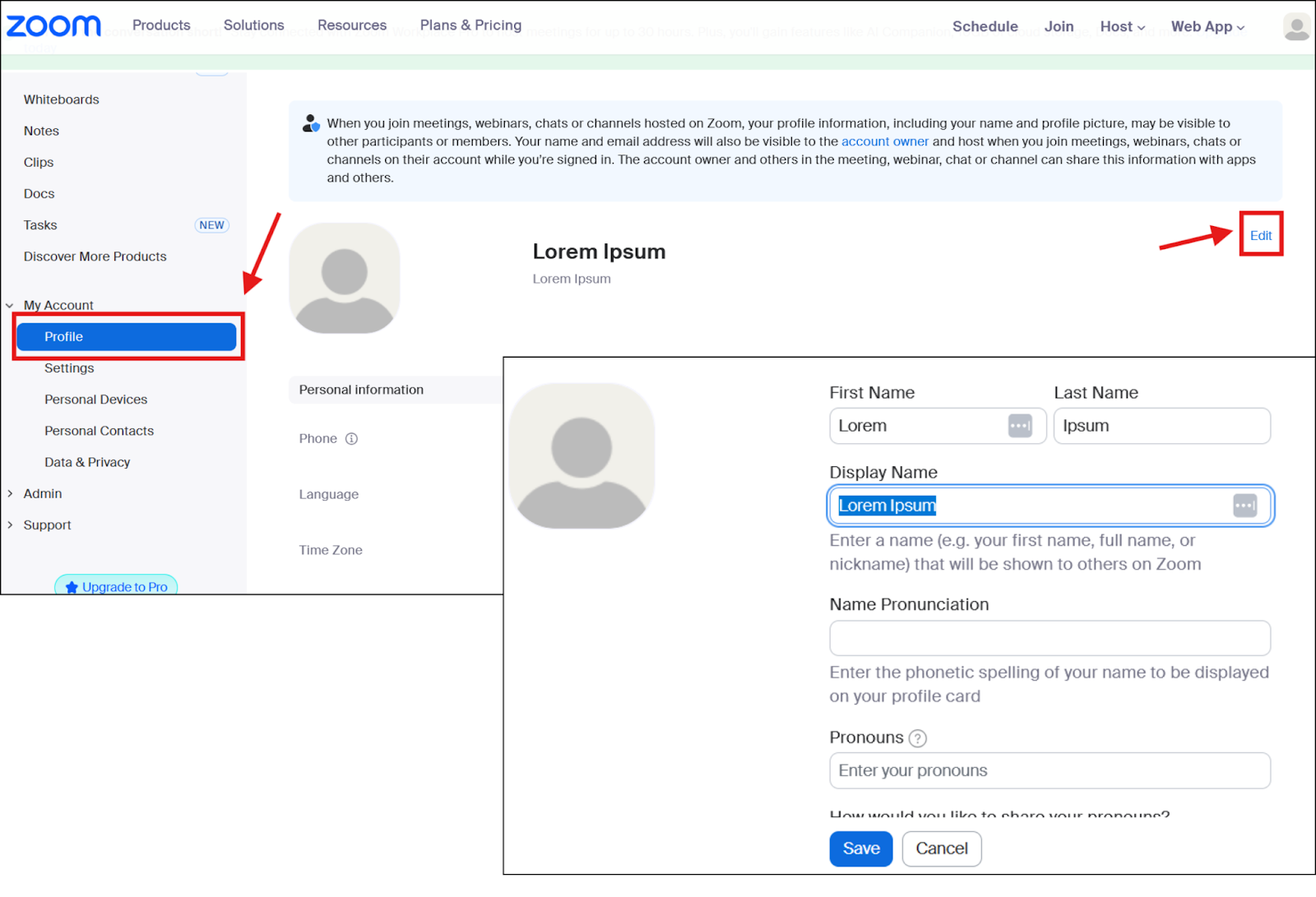Click the Upgrade to Pro button
The width and height of the screenshot is (1316, 897).
116,586
